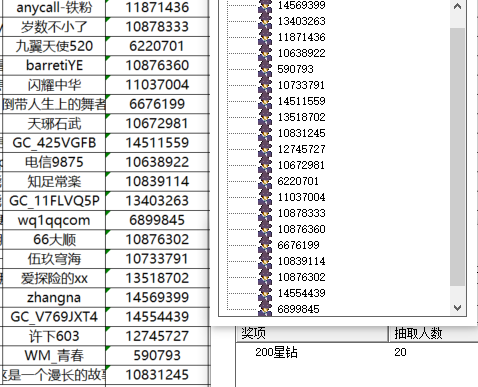Image resolution: width=478 pixels, height=387 pixels.
Task: Click the user icon beside 6220701 in list
Action: point(265,181)
